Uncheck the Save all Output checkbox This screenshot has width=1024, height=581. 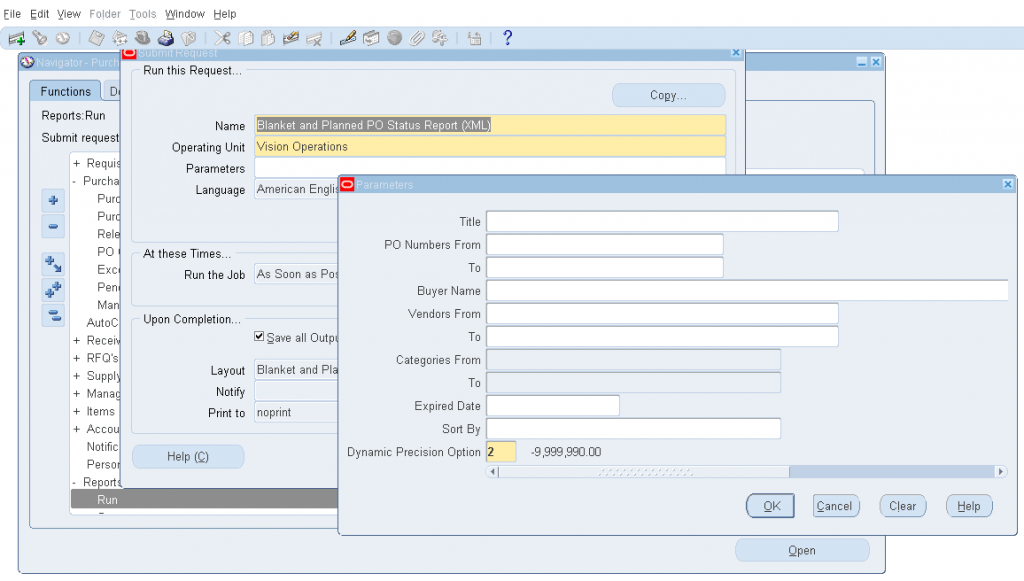point(259,336)
